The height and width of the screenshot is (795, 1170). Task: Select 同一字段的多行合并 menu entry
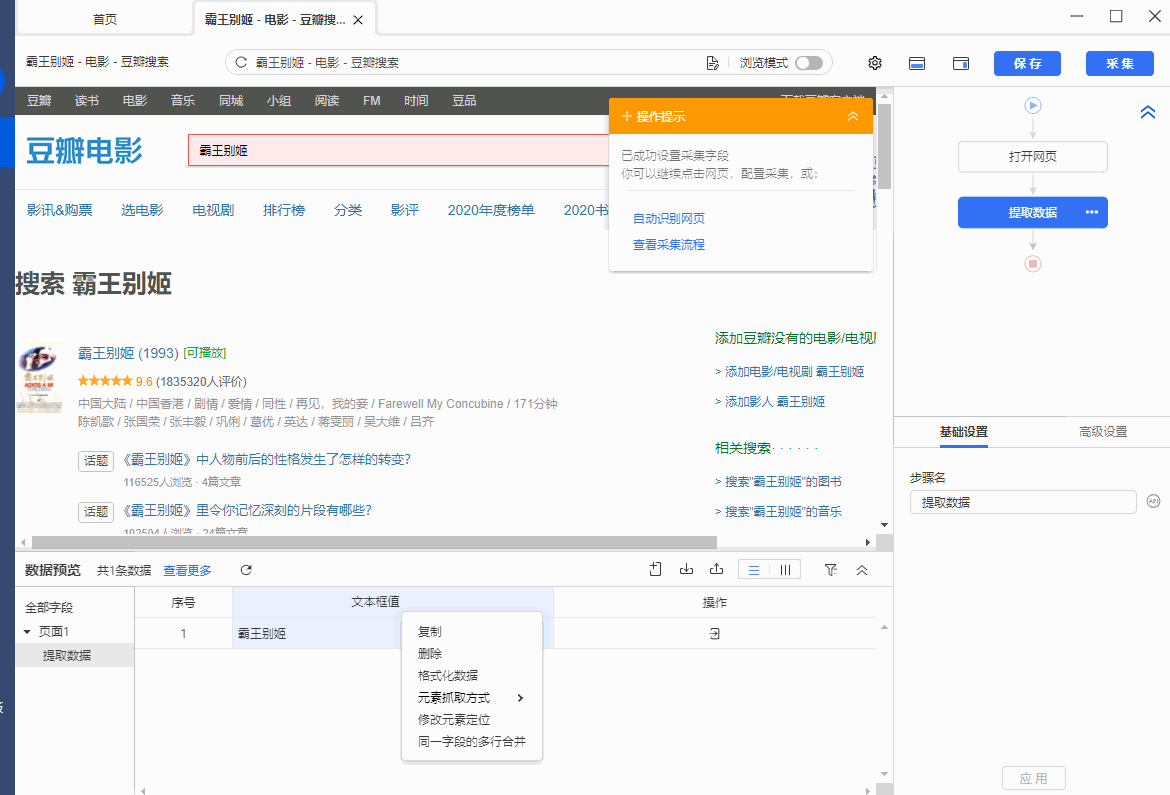click(472, 741)
